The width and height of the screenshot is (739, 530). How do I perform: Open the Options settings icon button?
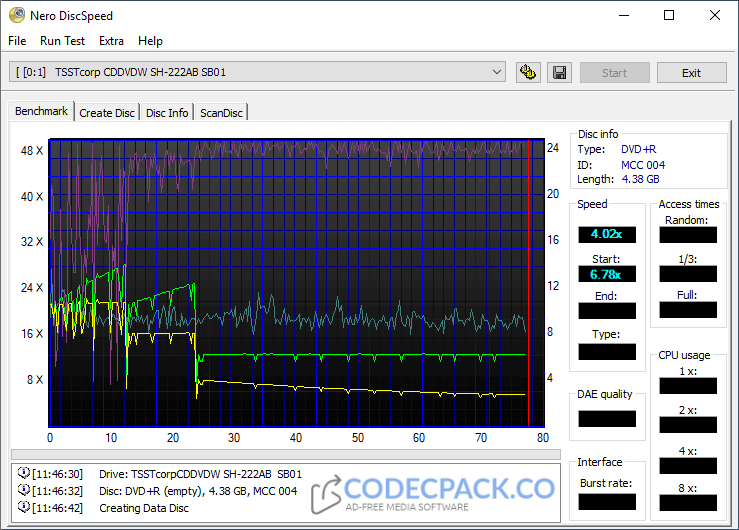[528, 73]
